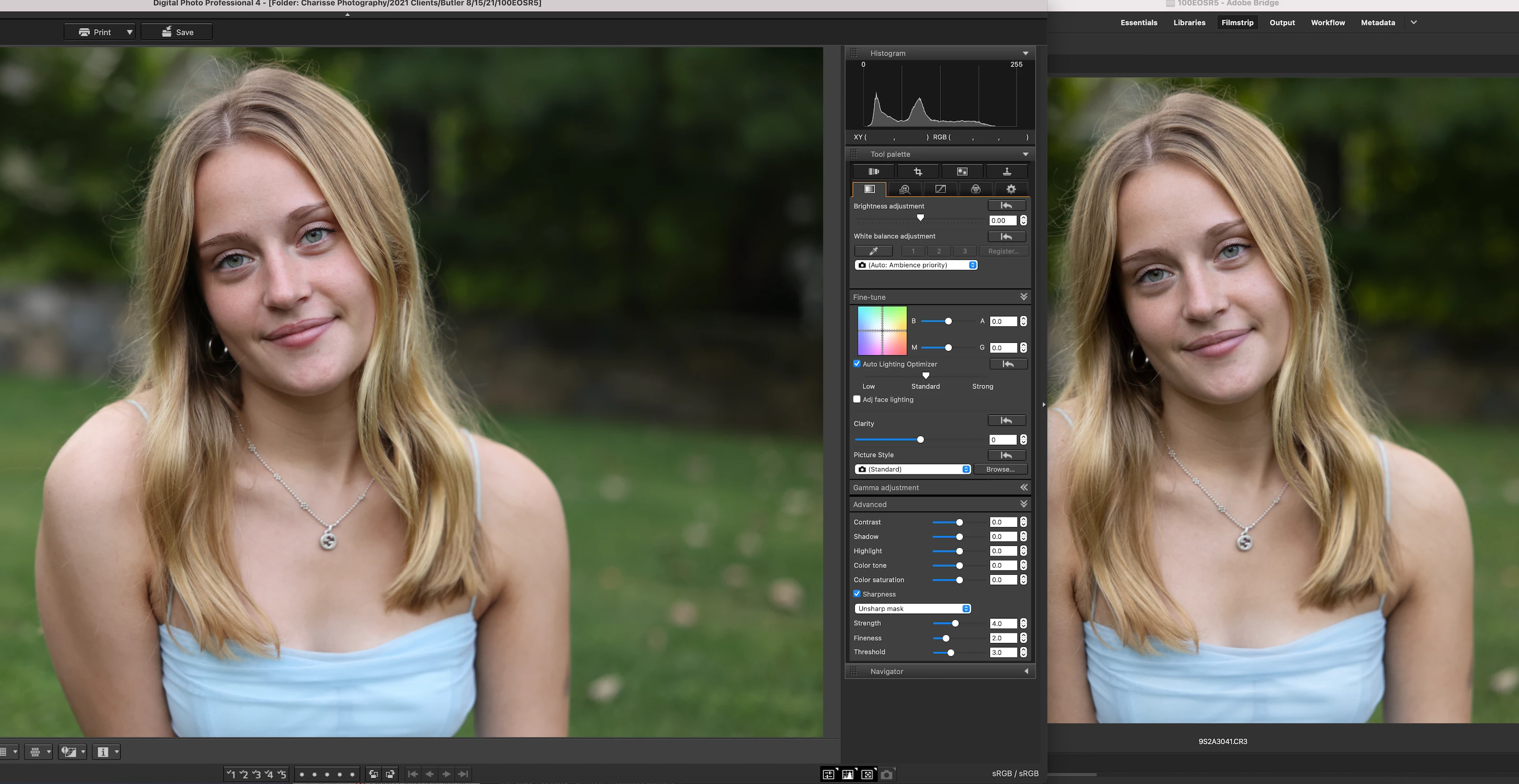Open the lens correction tool palette
The image size is (1519, 784).
point(873,171)
